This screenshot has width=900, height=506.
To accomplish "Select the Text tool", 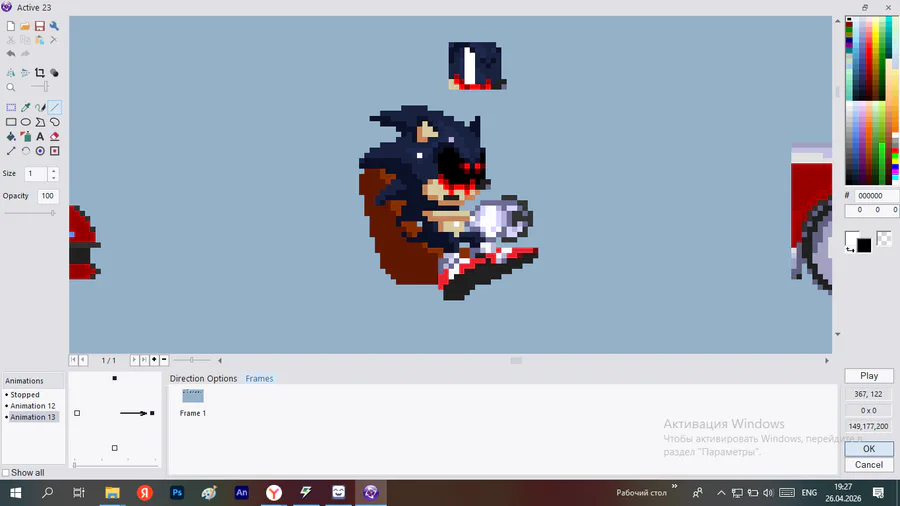I will tap(40, 137).
